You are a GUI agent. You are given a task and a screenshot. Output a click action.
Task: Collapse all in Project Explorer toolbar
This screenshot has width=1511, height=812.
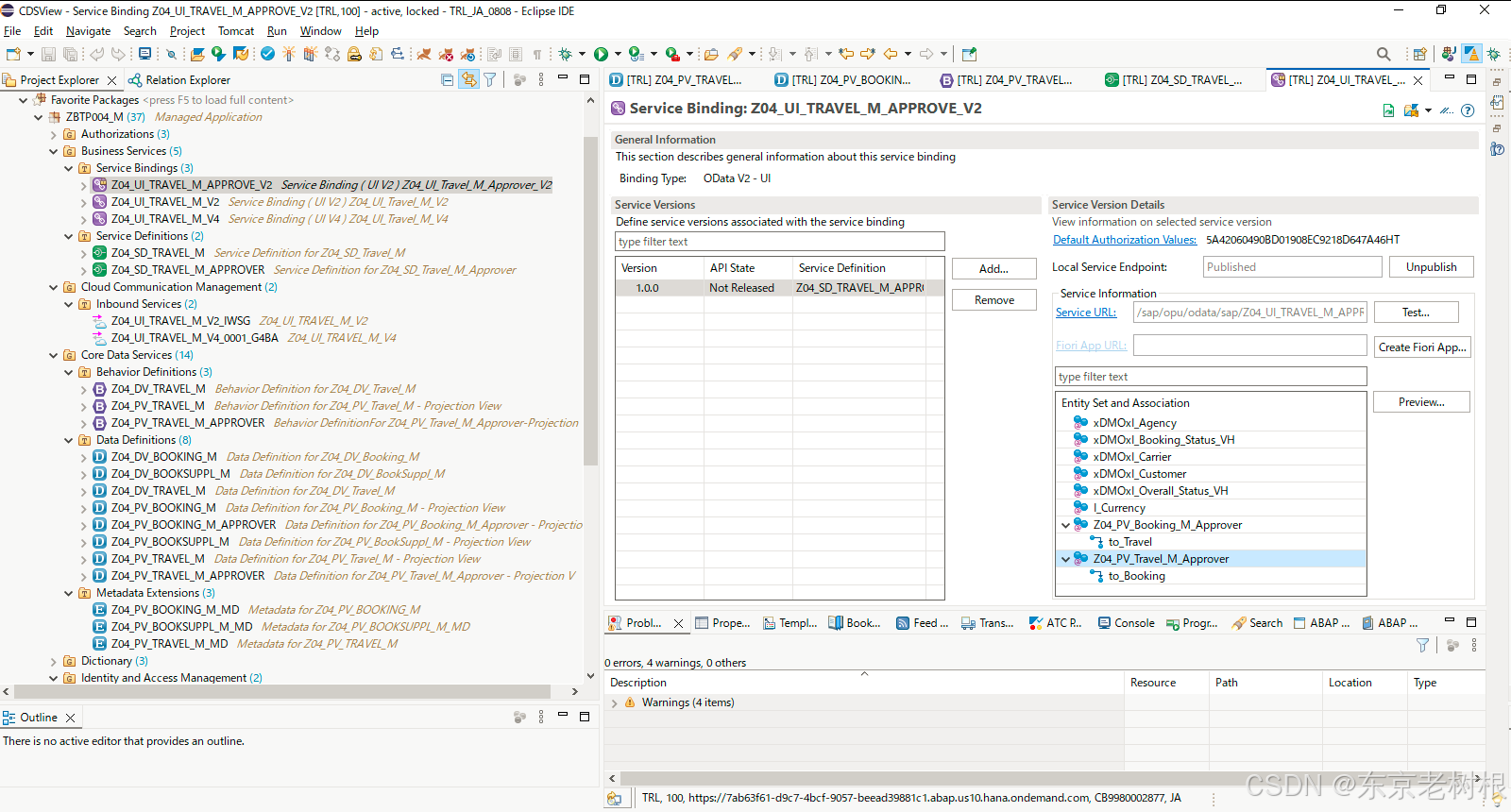point(447,80)
